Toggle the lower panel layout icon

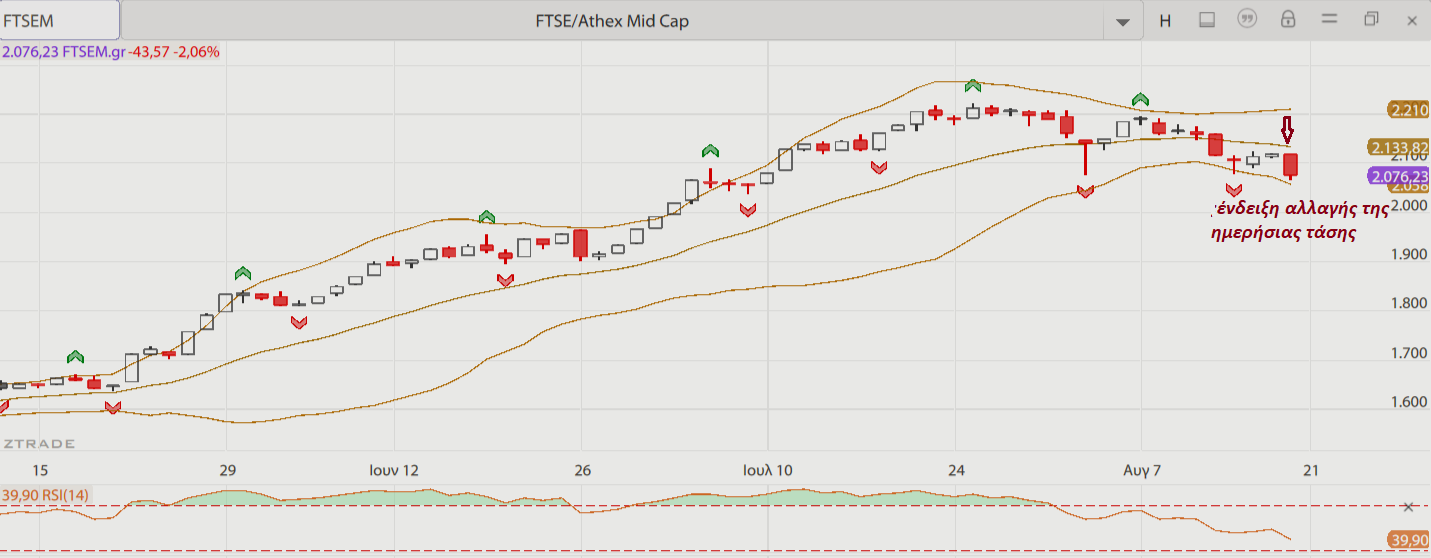point(1206,20)
